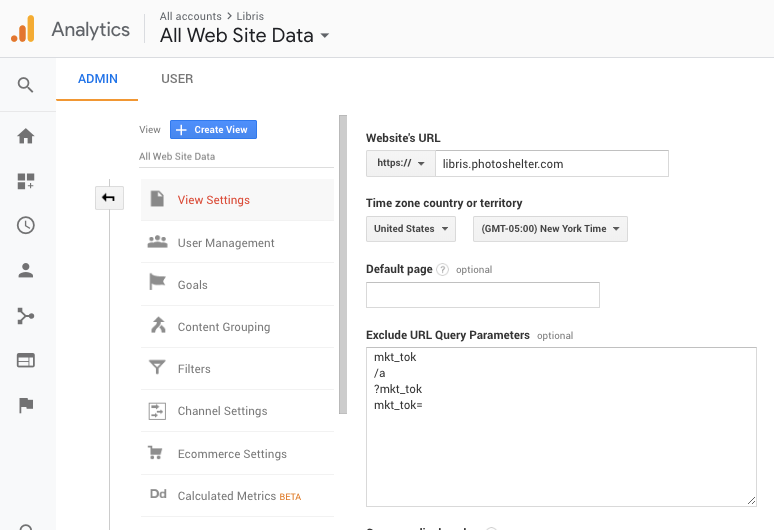
Task: Open the search icon in left sidebar
Action: [26, 85]
